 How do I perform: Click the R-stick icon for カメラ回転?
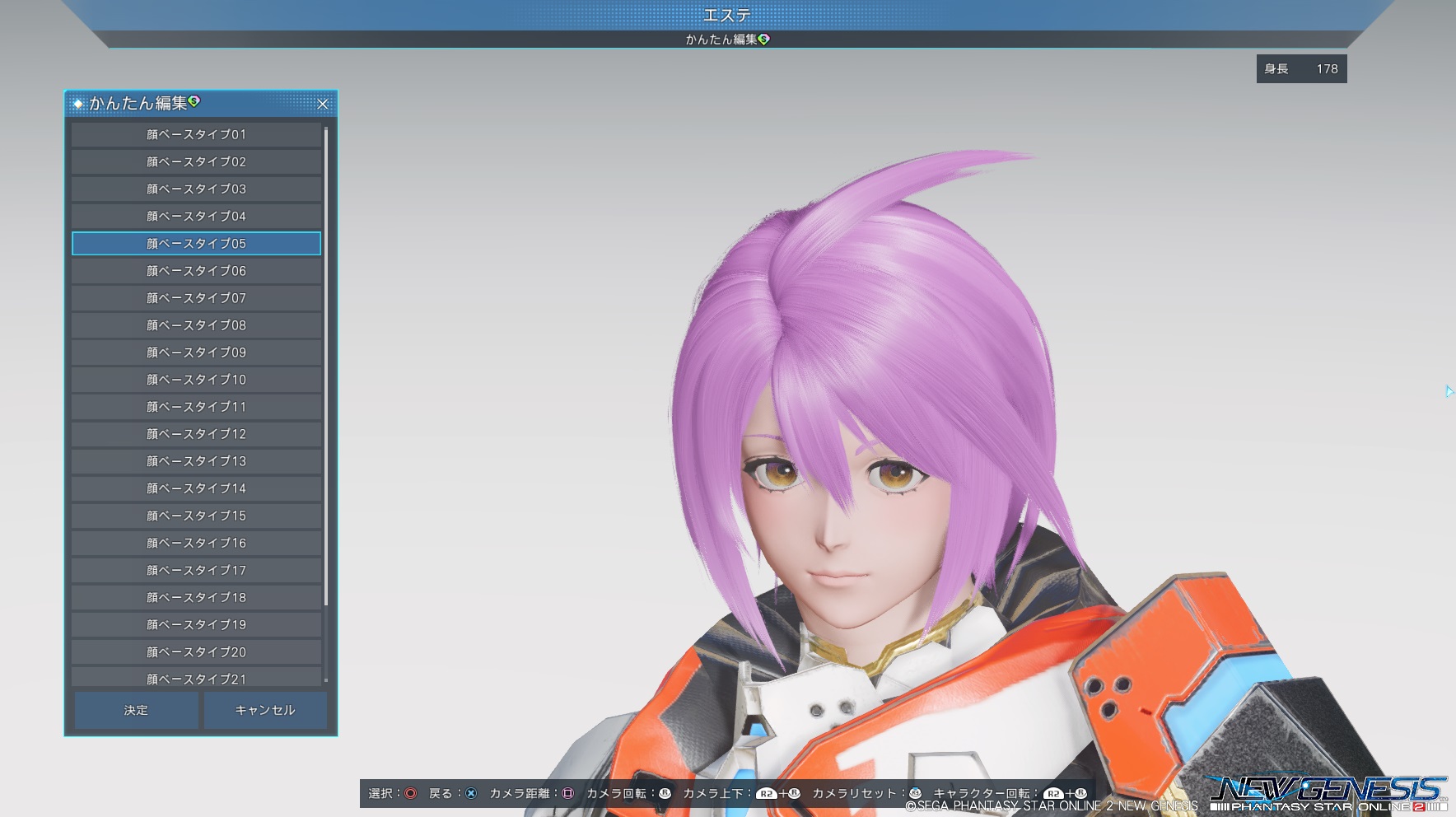(x=665, y=793)
